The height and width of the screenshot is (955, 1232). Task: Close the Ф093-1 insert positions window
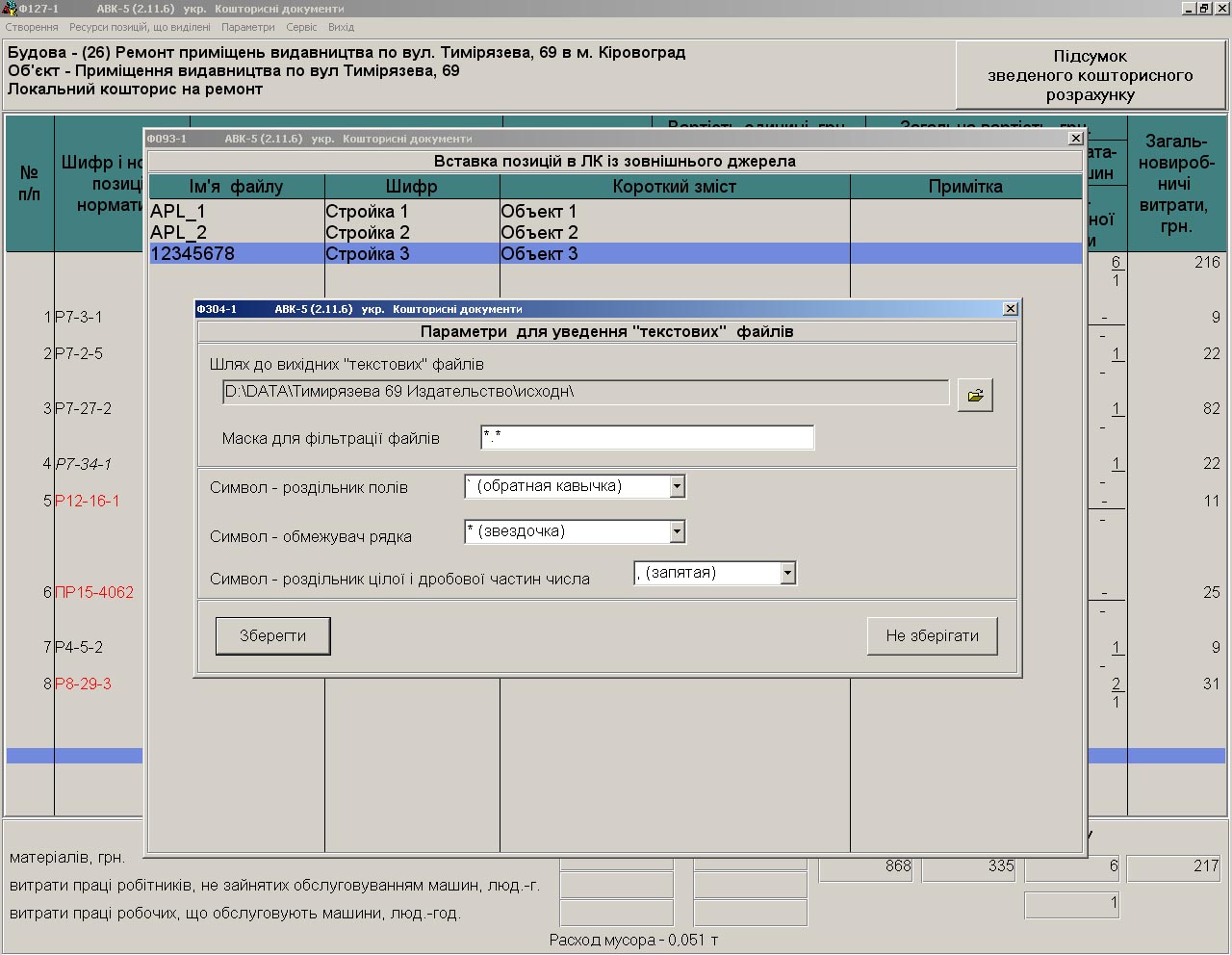[1075, 139]
